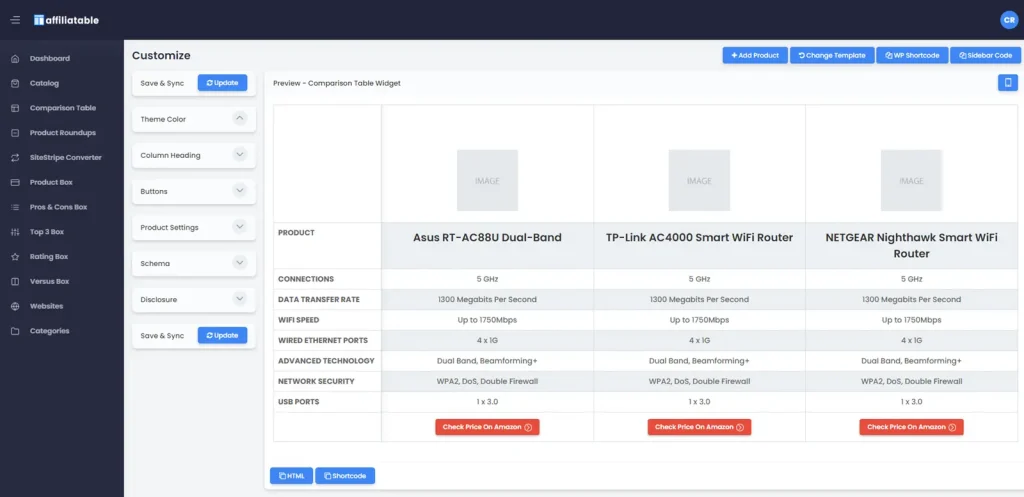Open Versus Box menu item
This screenshot has height=497, width=1024.
coord(50,281)
